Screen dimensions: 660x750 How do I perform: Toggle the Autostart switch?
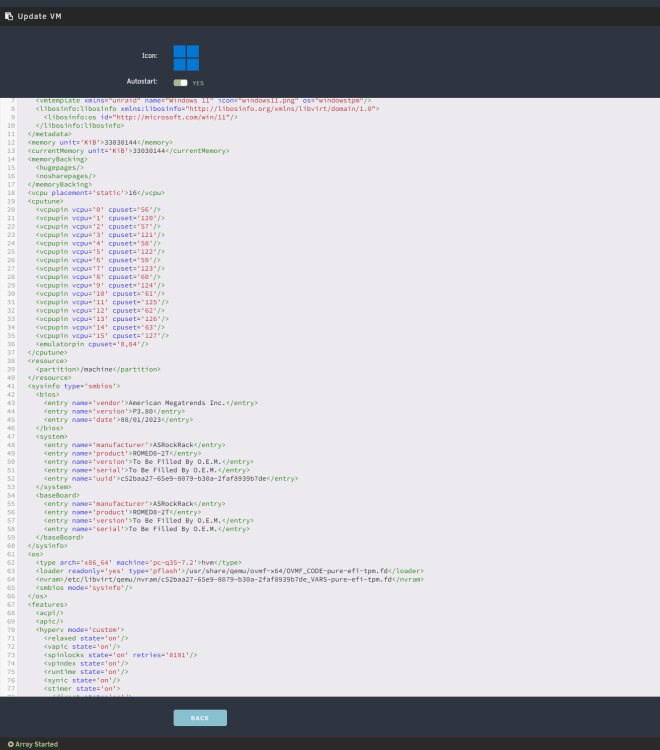[x=180, y=83]
